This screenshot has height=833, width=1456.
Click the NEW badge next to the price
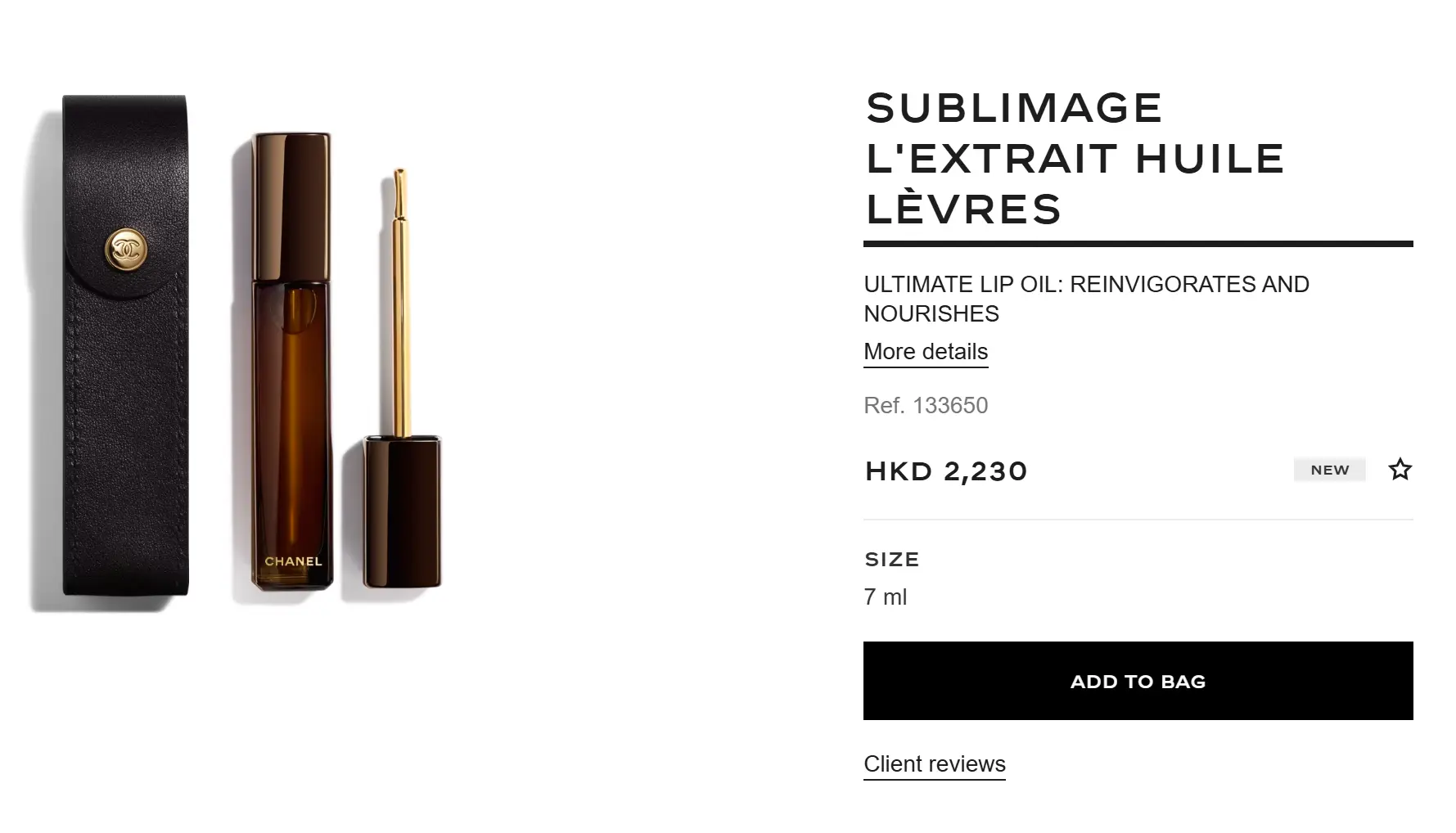[1329, 469]
